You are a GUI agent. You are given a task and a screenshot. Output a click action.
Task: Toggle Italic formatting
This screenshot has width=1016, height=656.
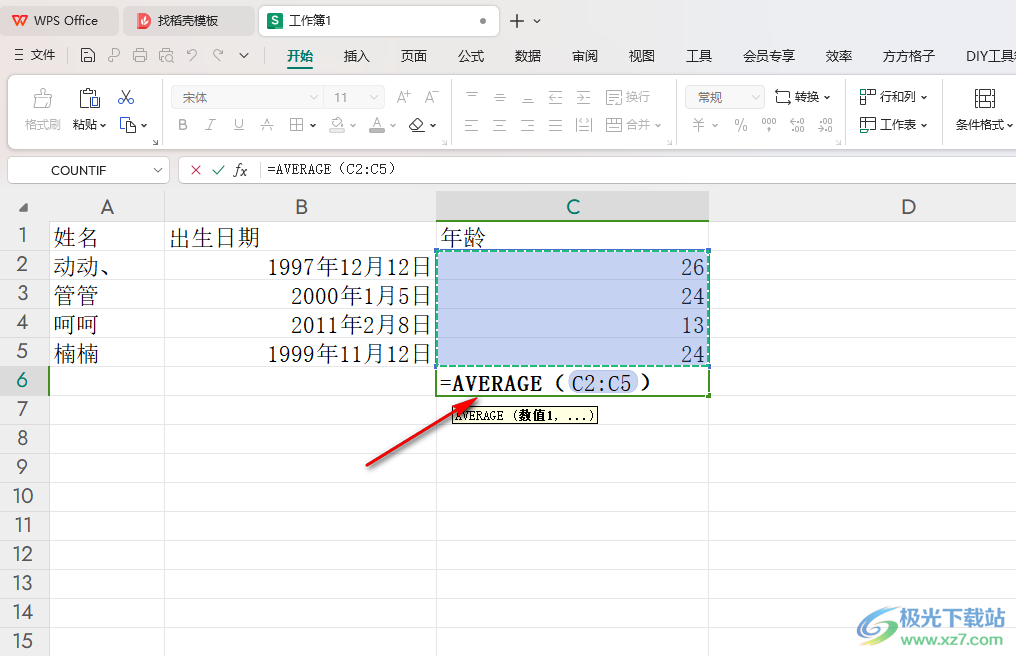[x=210, y=124]
